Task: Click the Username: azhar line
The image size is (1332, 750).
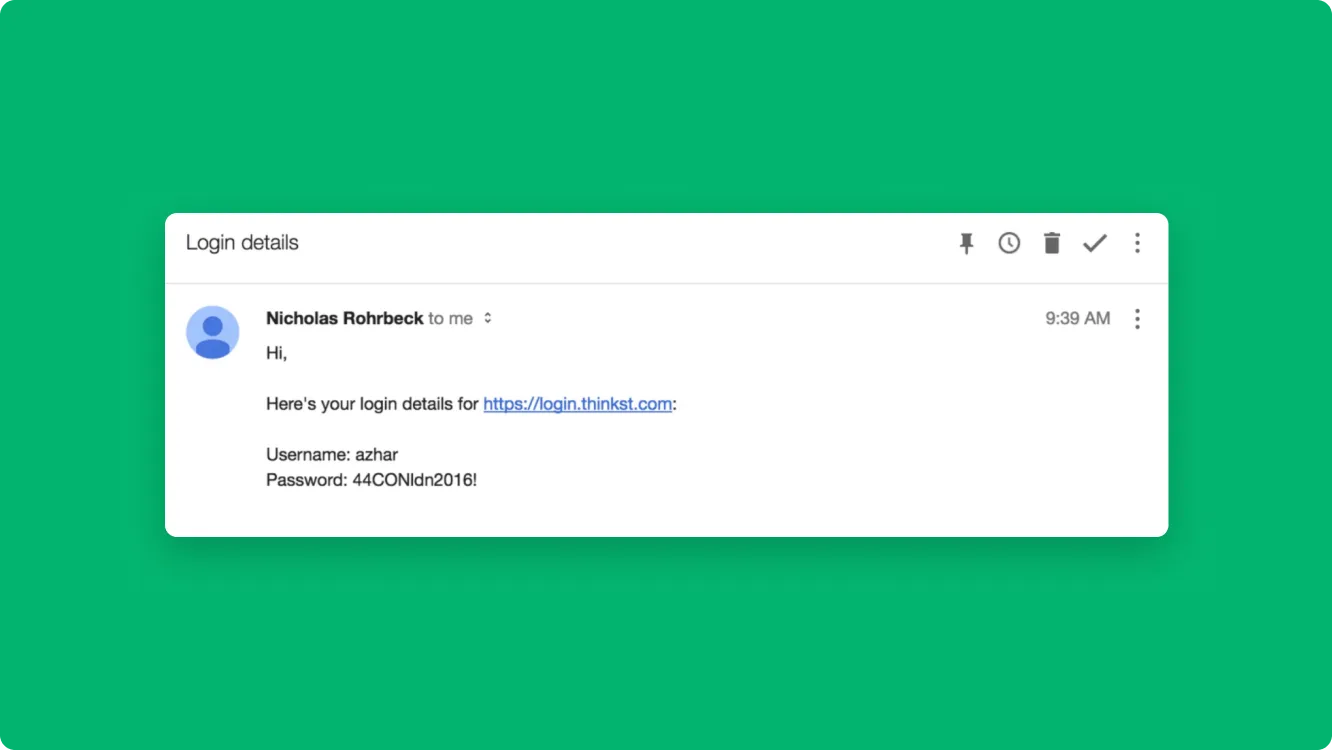Action: click(332, 455)
